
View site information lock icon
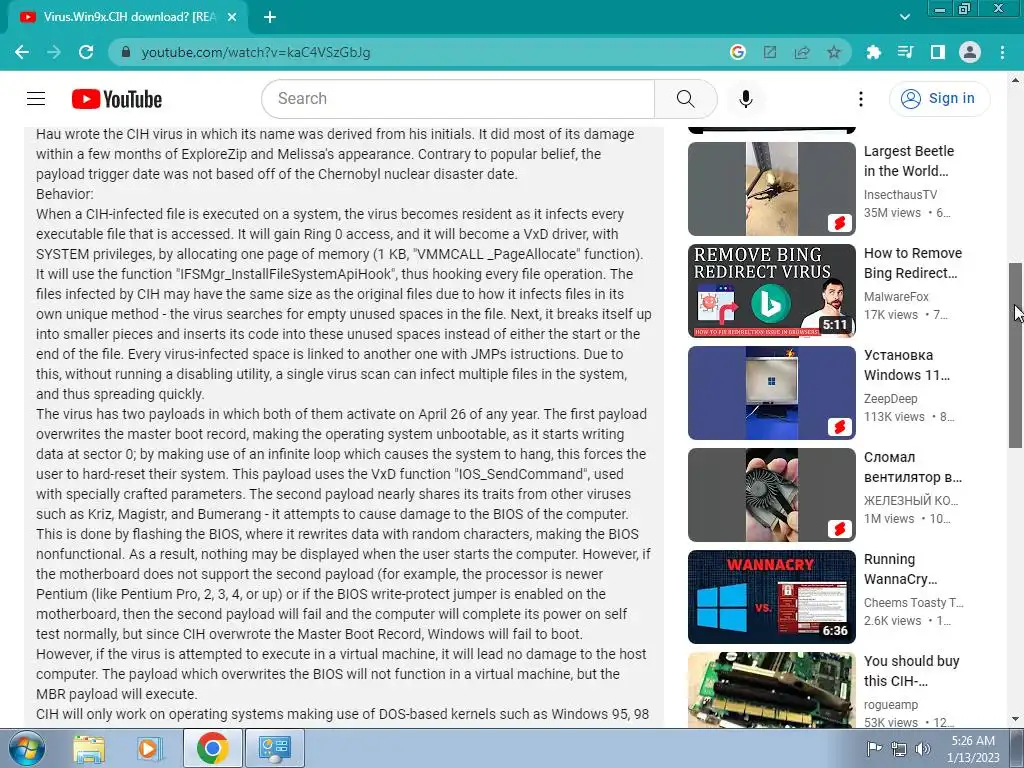pos(125,52)
